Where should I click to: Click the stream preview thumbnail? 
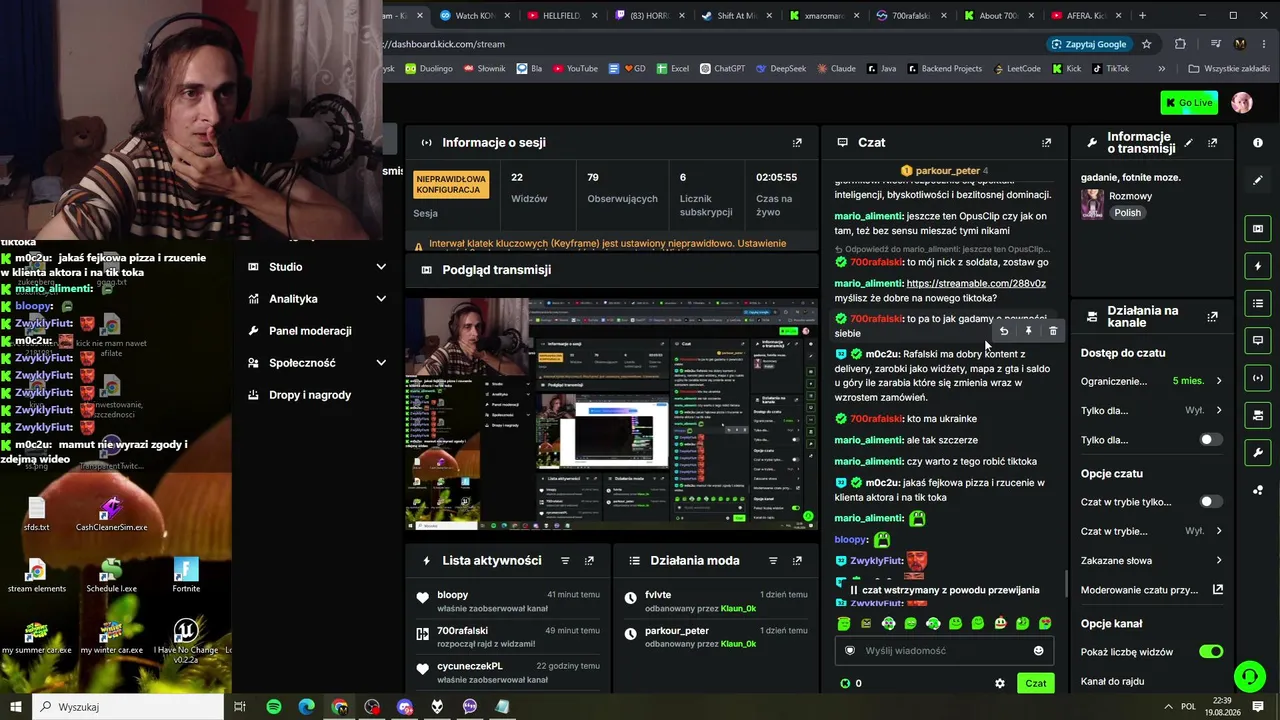coord(611,412)
